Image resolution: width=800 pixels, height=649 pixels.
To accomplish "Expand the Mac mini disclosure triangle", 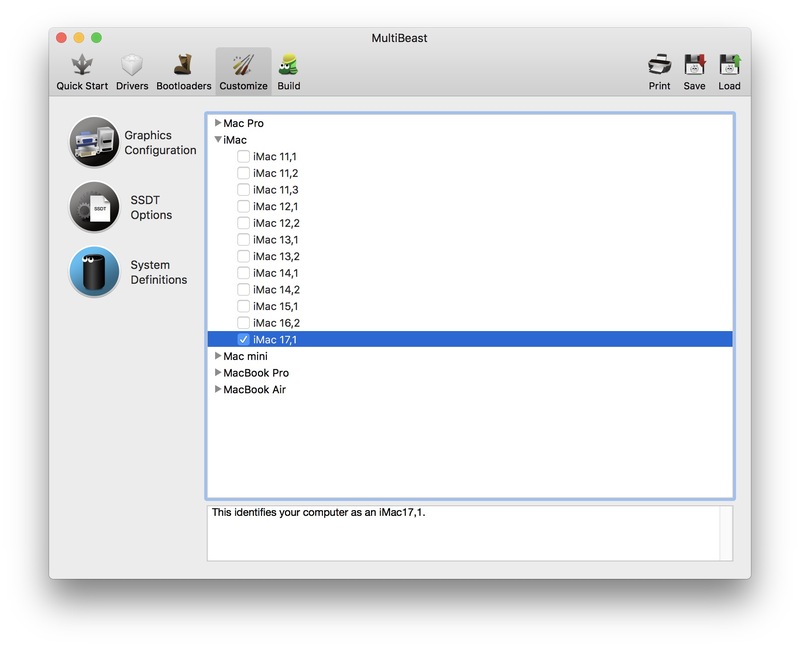I will tap(218, 356).
